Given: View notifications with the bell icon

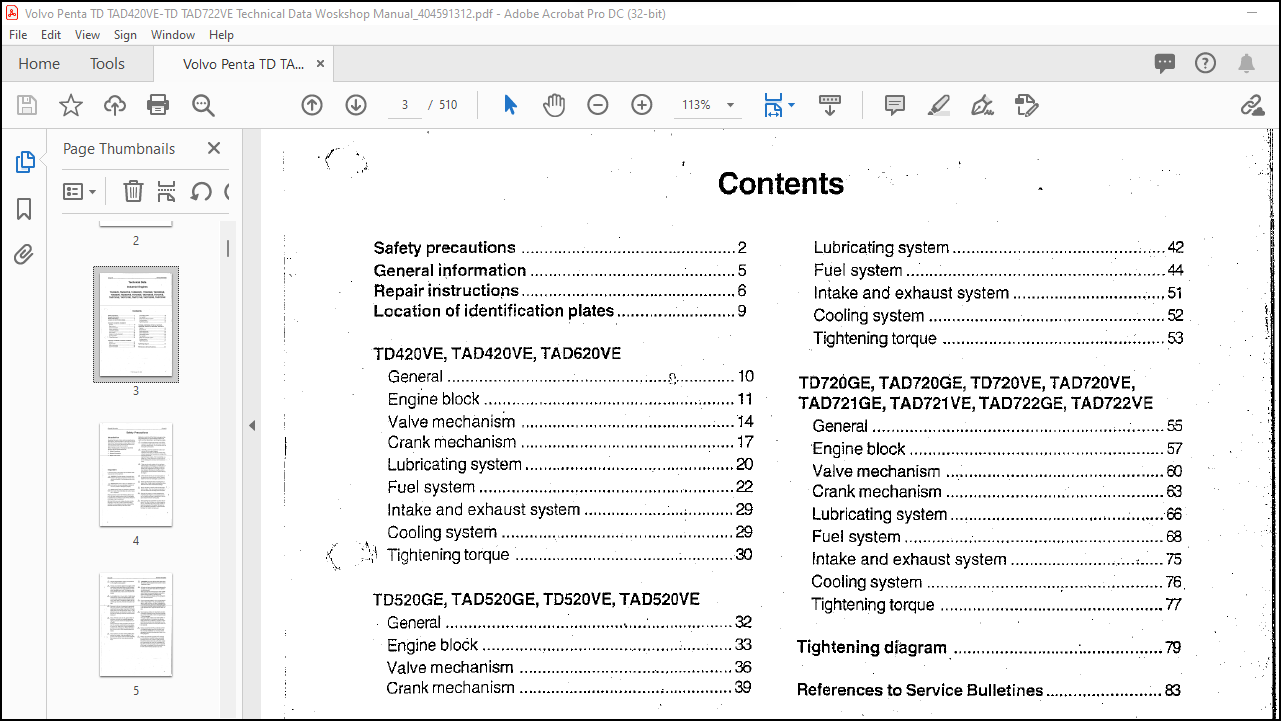Looking at the screenshot, I should [1246, 64].
